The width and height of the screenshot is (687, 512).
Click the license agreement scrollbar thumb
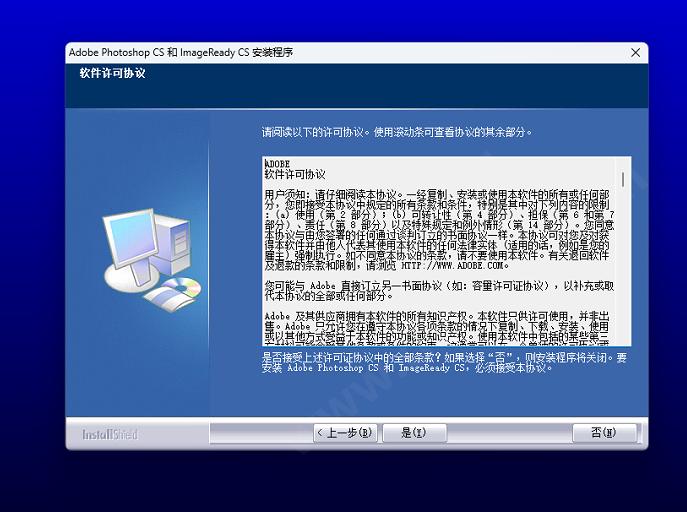click(x=623, y=179)
